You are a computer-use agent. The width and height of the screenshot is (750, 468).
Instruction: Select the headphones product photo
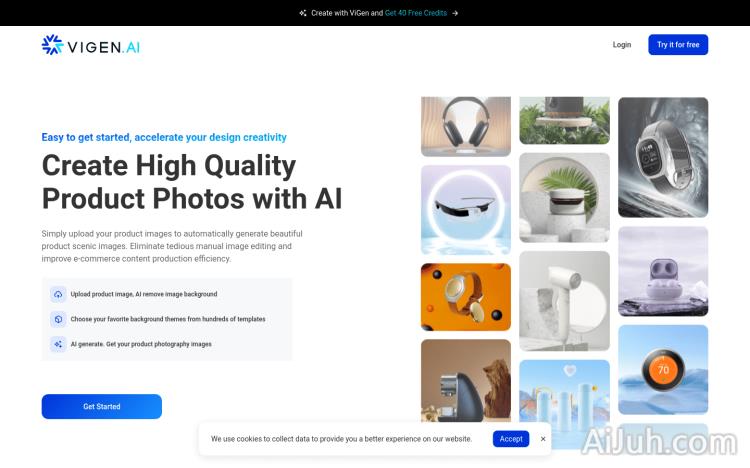466,126
